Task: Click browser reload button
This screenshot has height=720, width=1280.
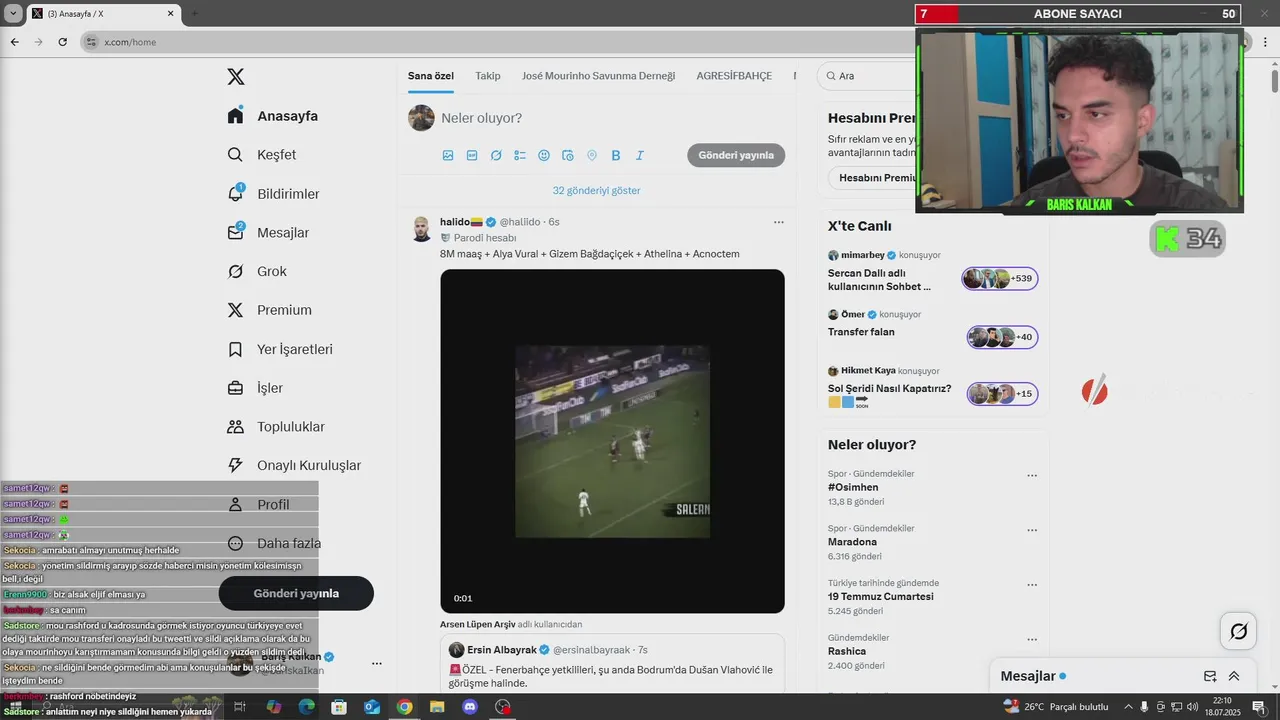Action: [62, 42]
